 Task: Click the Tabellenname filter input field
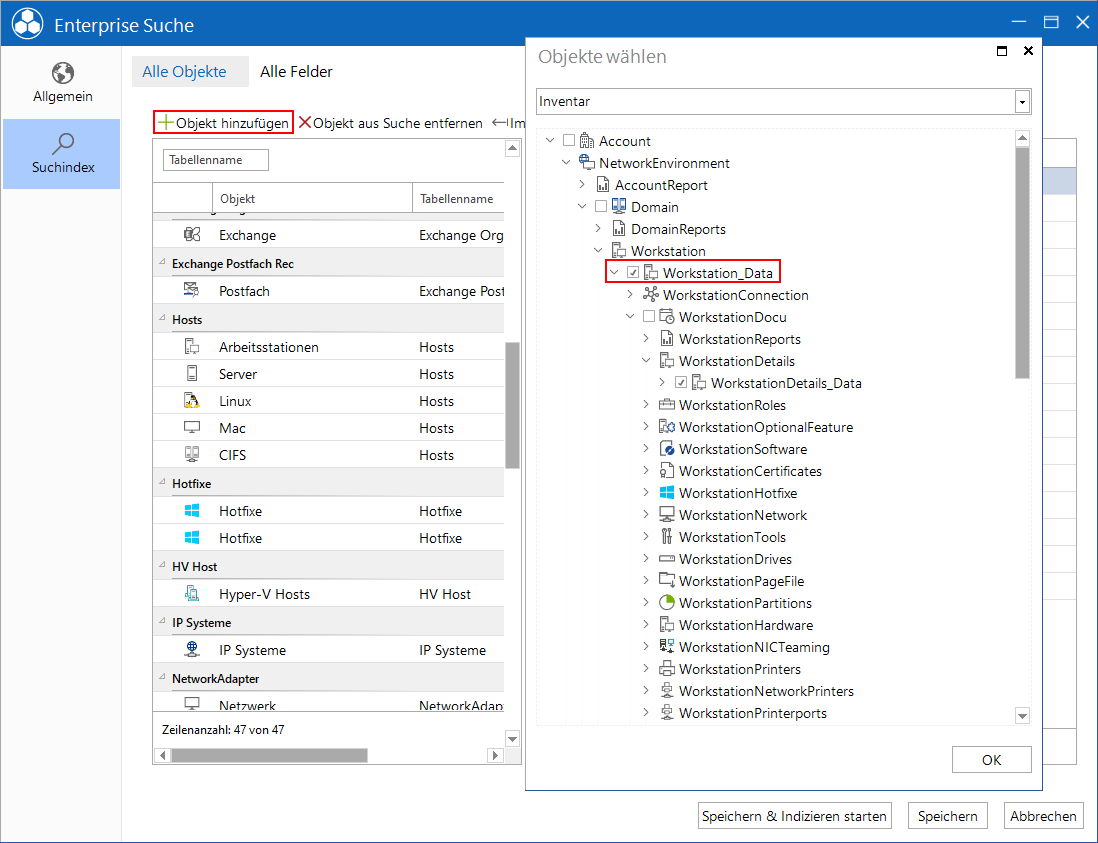(x=216, y=160)
